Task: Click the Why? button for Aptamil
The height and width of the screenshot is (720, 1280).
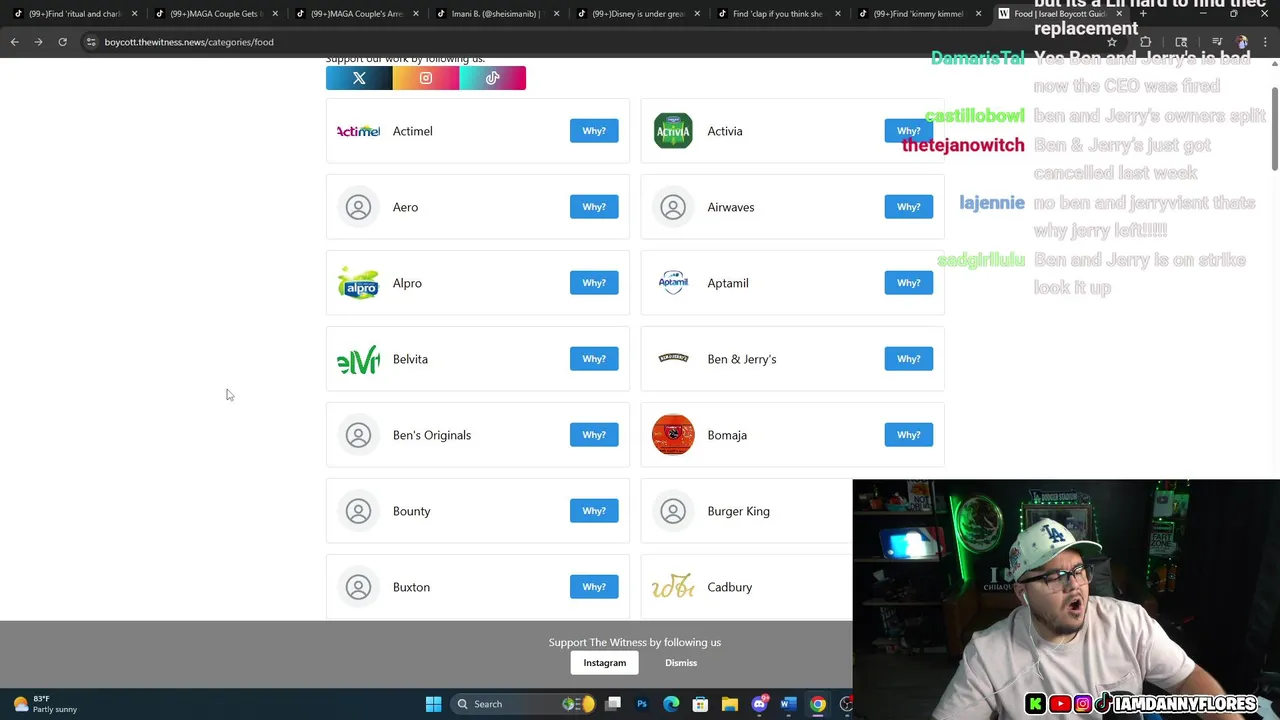Action: coord(908,283)
